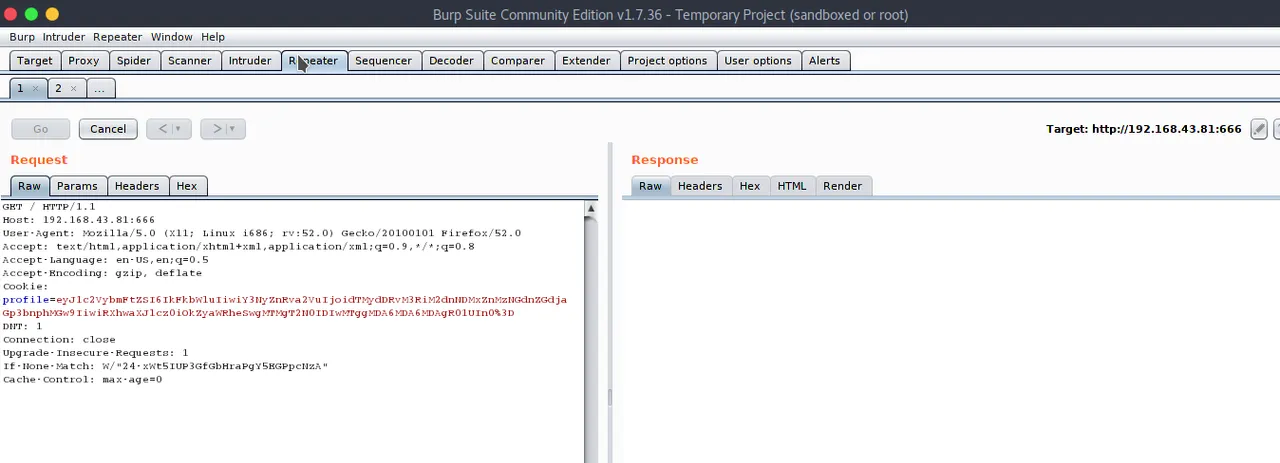Click the 'Accept-Language: en-US,en;q=0.5' line
Image resolution: width=1280 pixels, height=463 pixels.
click(x=105, y=260)
